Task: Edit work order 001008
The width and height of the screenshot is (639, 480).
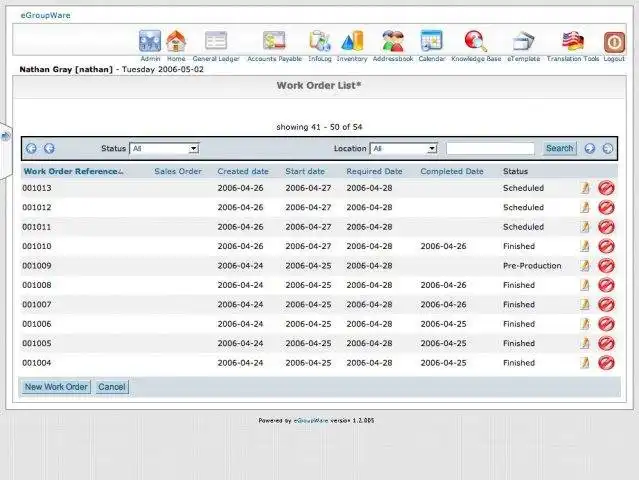Action: pyautogui.click(x=585, y=285)
